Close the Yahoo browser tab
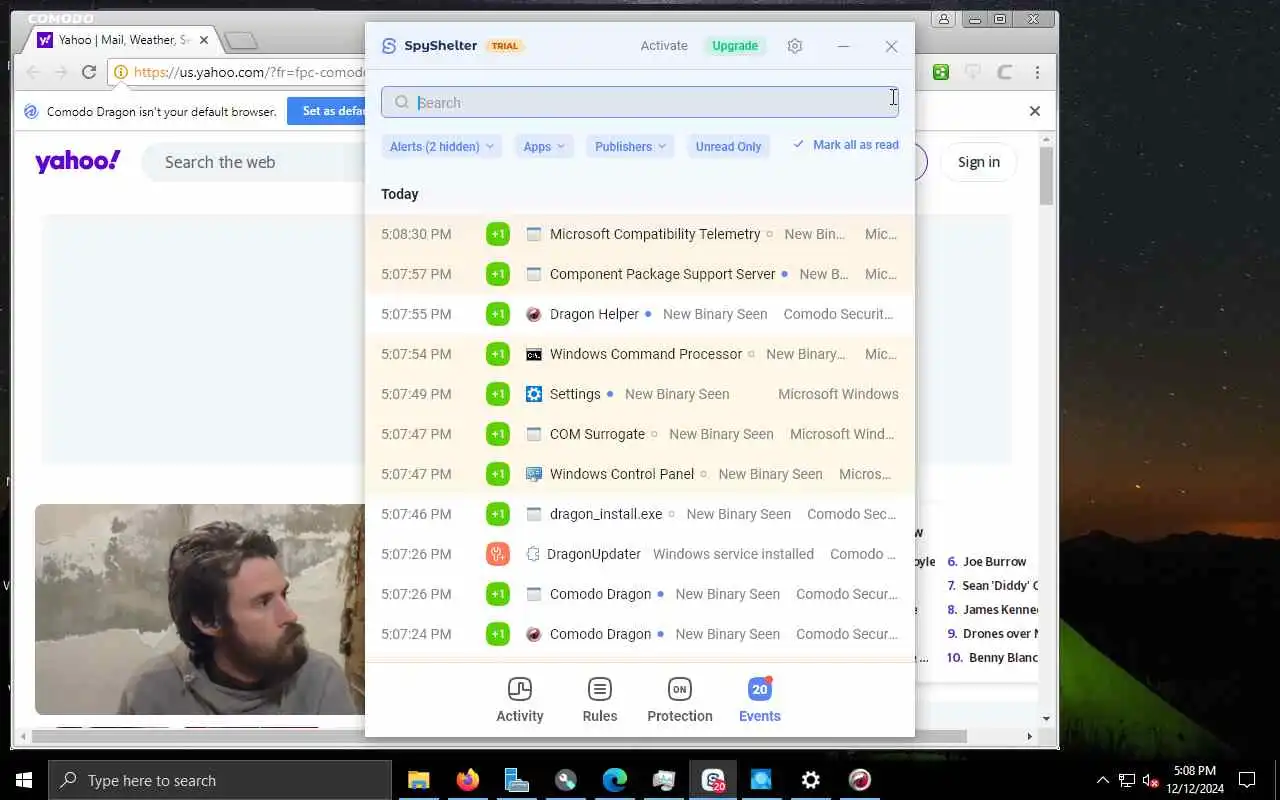Screen dimensions: 1280x800 [204, 40]
